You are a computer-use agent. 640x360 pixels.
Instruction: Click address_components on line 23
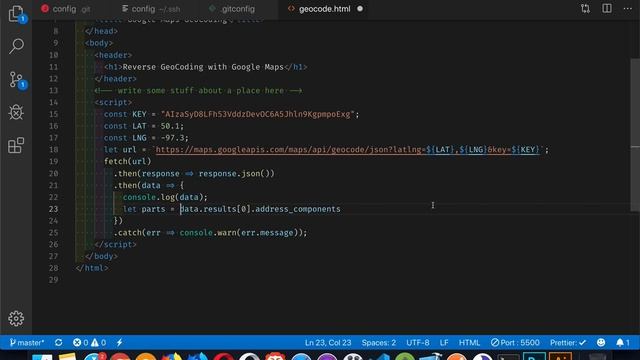[298, 209]
